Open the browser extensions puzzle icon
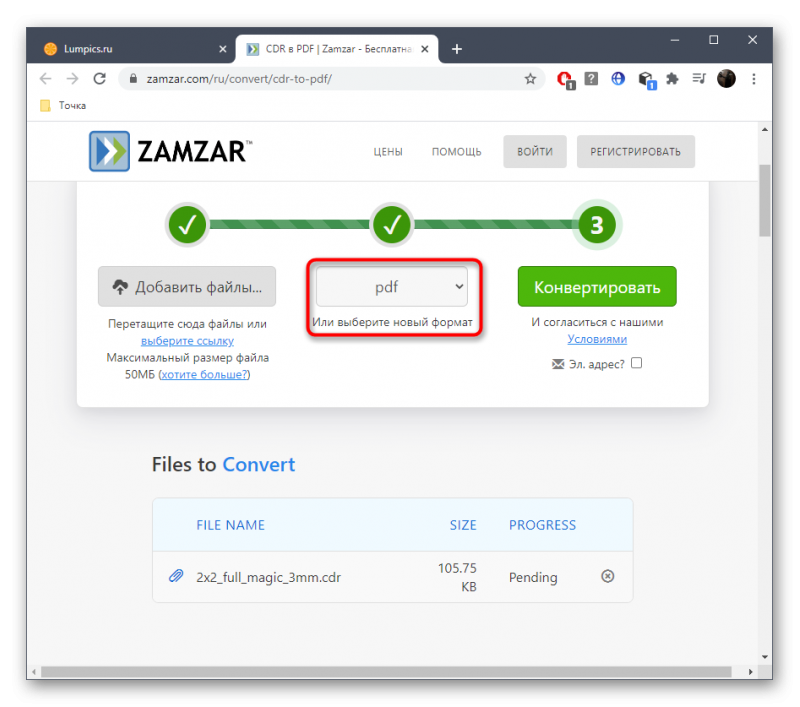 coord(672,79)
